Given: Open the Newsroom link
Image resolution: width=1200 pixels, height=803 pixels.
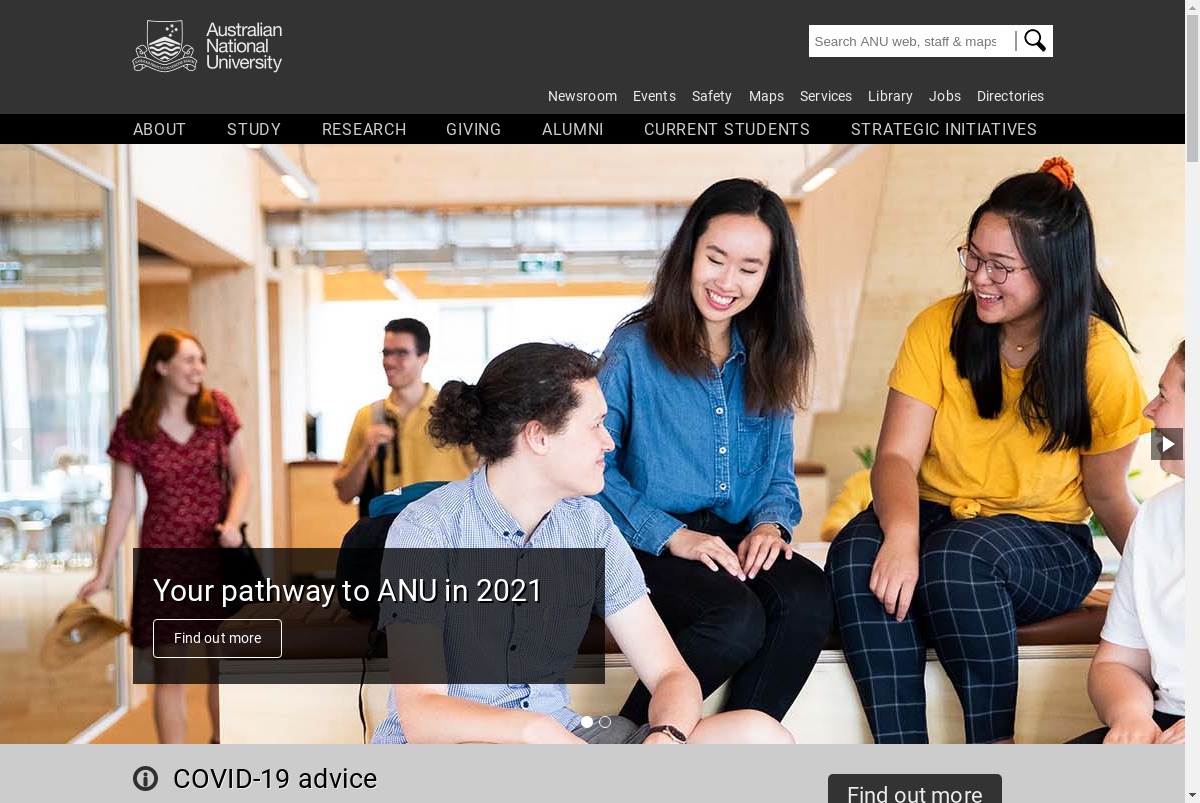Looking at the screenshot, I should click(x=582, y=96).
